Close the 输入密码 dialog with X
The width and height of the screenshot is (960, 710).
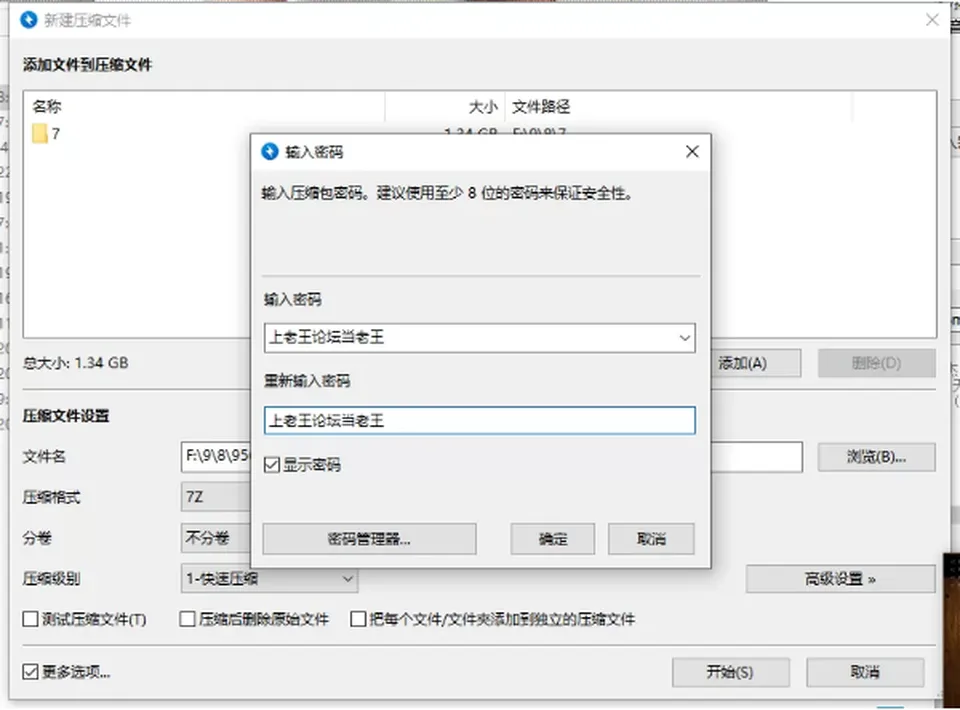pyautogui.click(x=692, y=152)
